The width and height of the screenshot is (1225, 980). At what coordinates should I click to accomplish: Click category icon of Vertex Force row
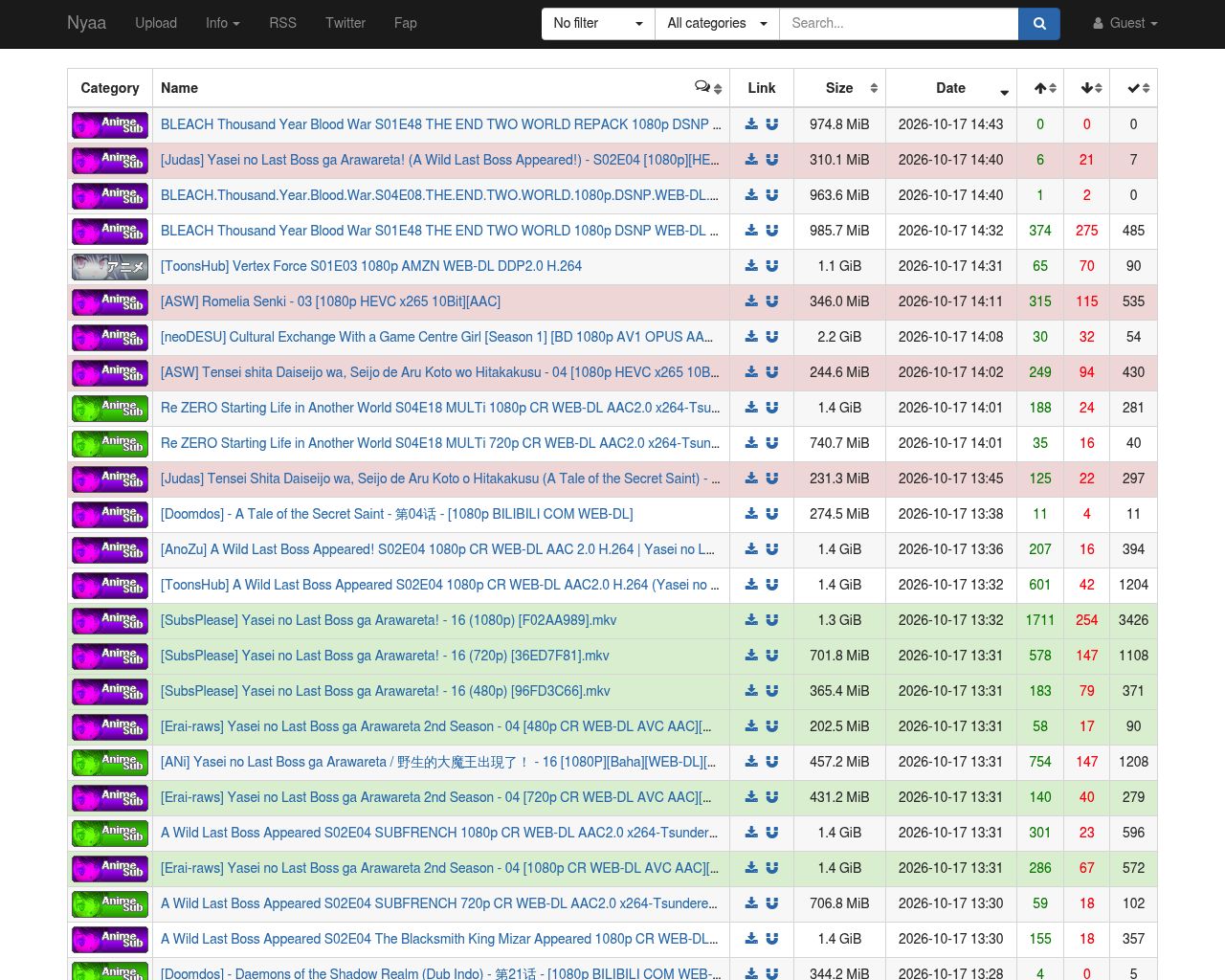point(110,267)
